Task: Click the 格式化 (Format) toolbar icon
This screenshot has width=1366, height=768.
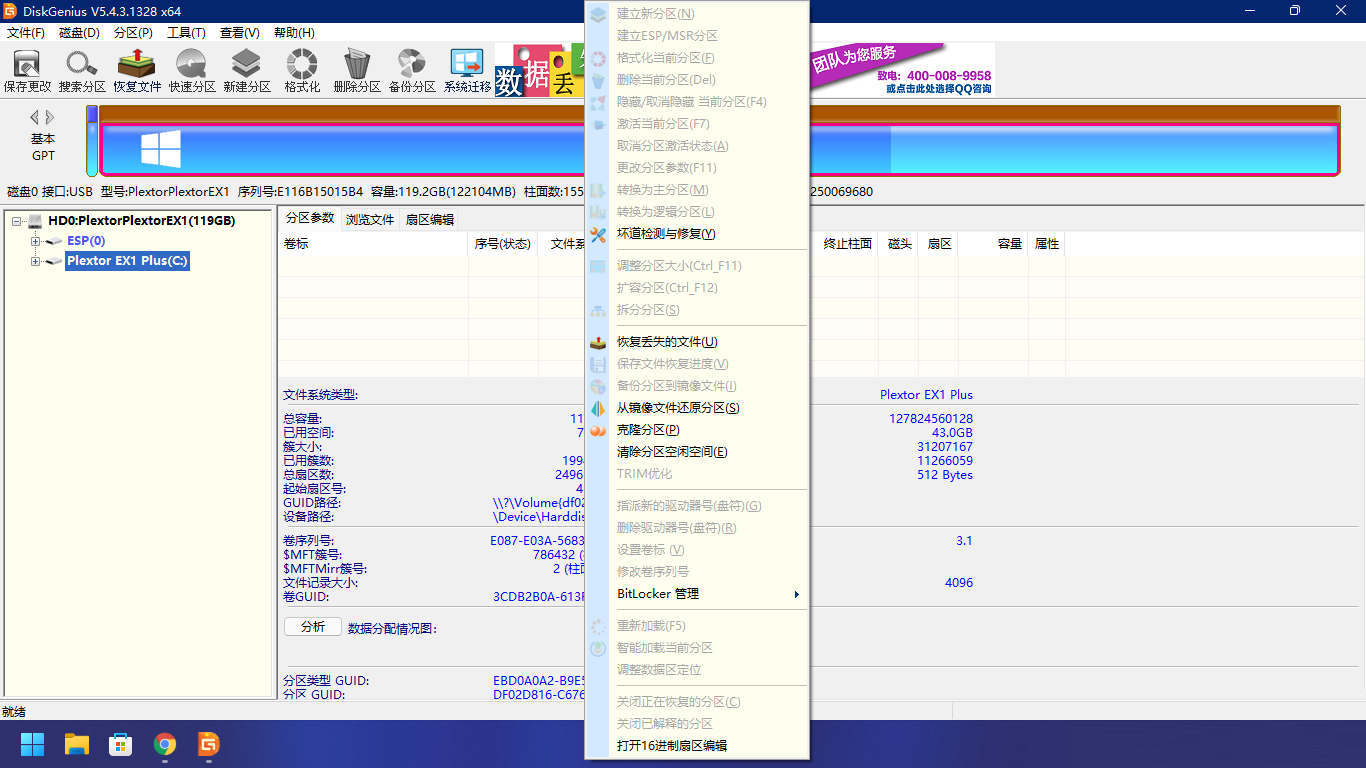Action: click(302, 70)
